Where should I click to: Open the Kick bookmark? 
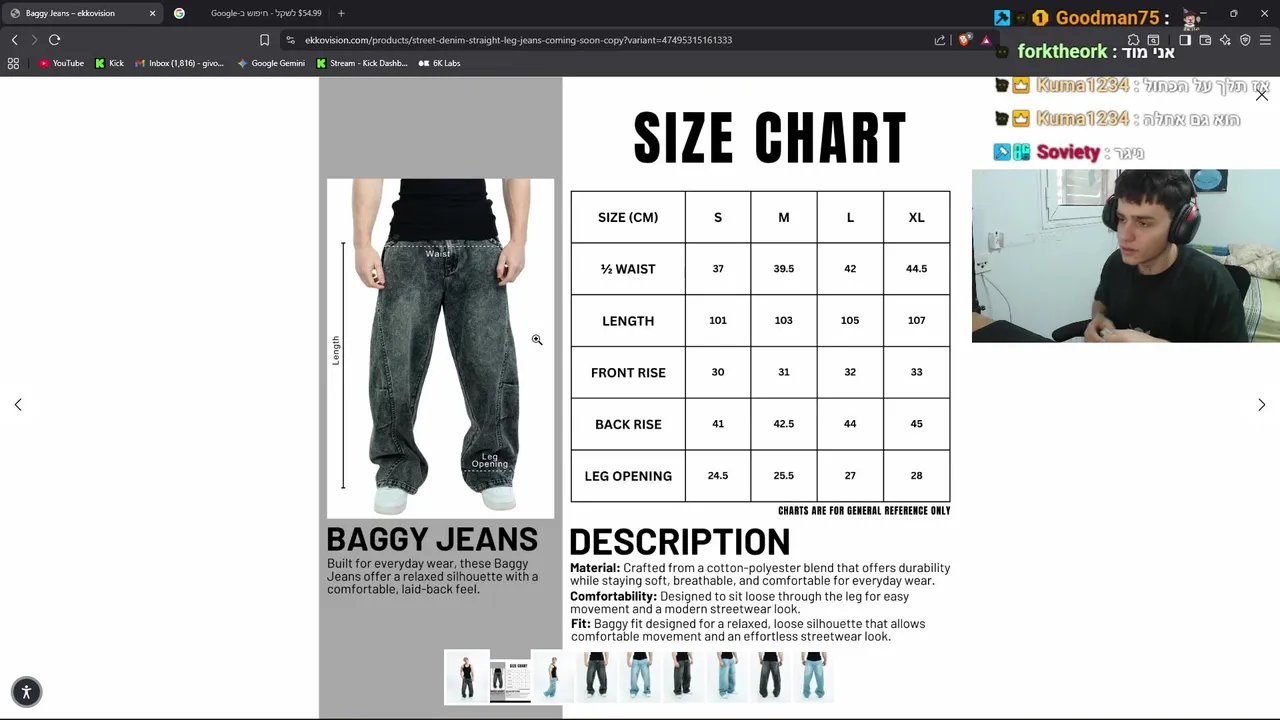click(110, 63)
